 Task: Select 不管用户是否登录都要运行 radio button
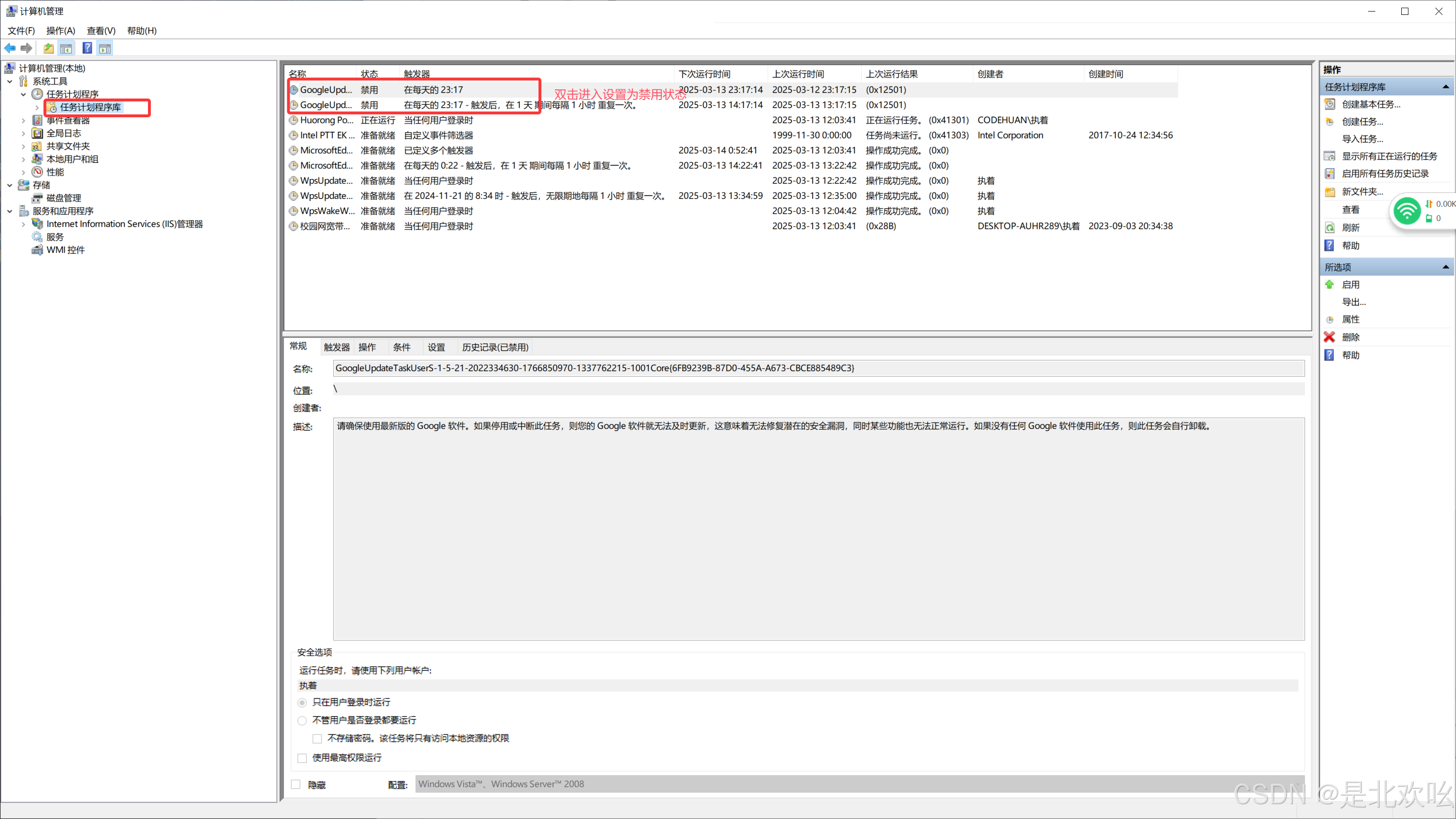tap(302, 720)
